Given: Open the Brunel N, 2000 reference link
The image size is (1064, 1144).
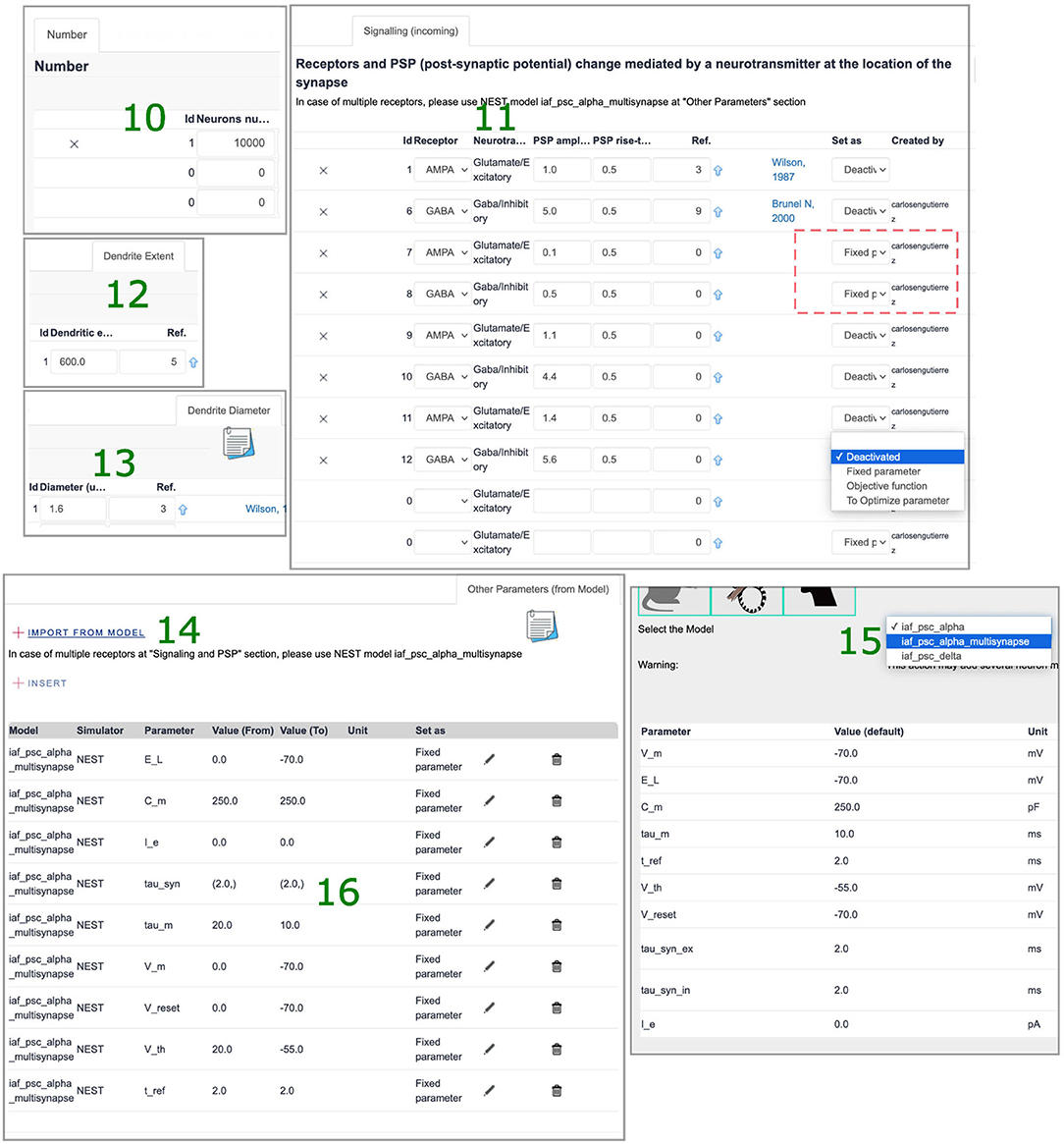Looking at the screenshot, I should 793,211.
